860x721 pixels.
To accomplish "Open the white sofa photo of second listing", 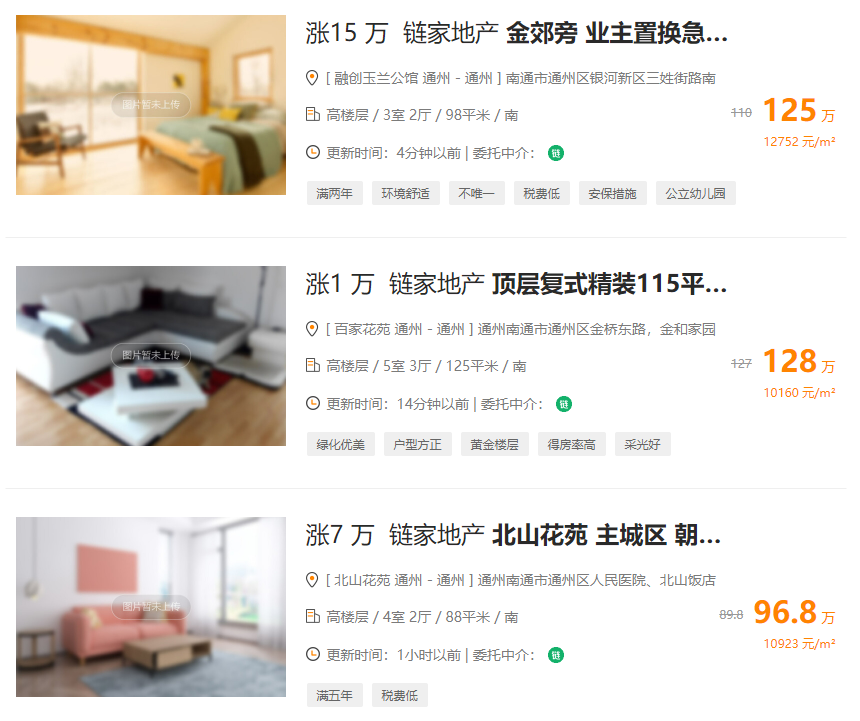I will coord(151,356).
